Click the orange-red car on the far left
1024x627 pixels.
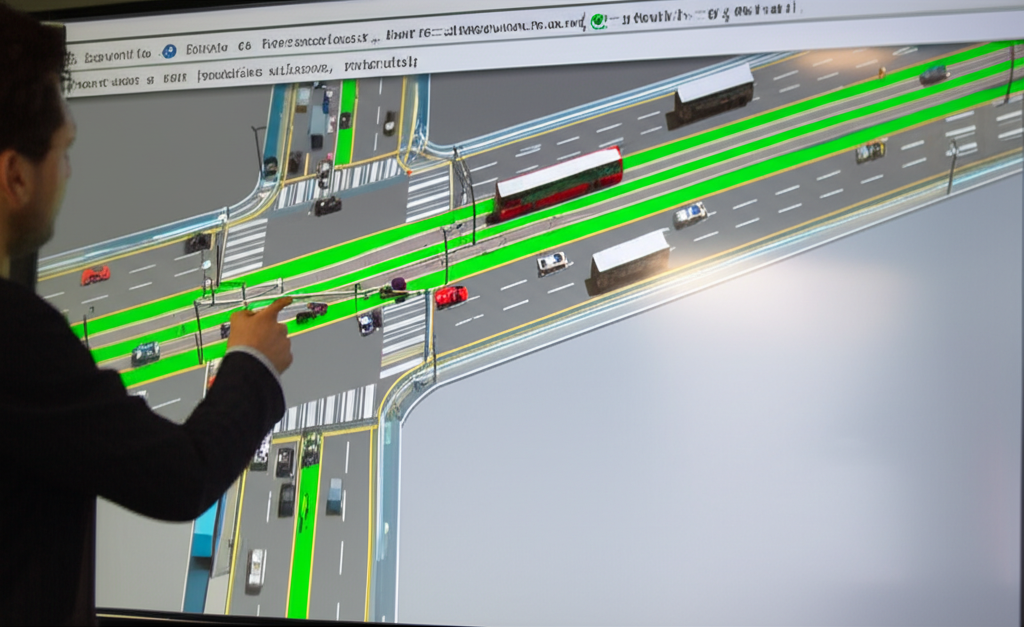96,274
